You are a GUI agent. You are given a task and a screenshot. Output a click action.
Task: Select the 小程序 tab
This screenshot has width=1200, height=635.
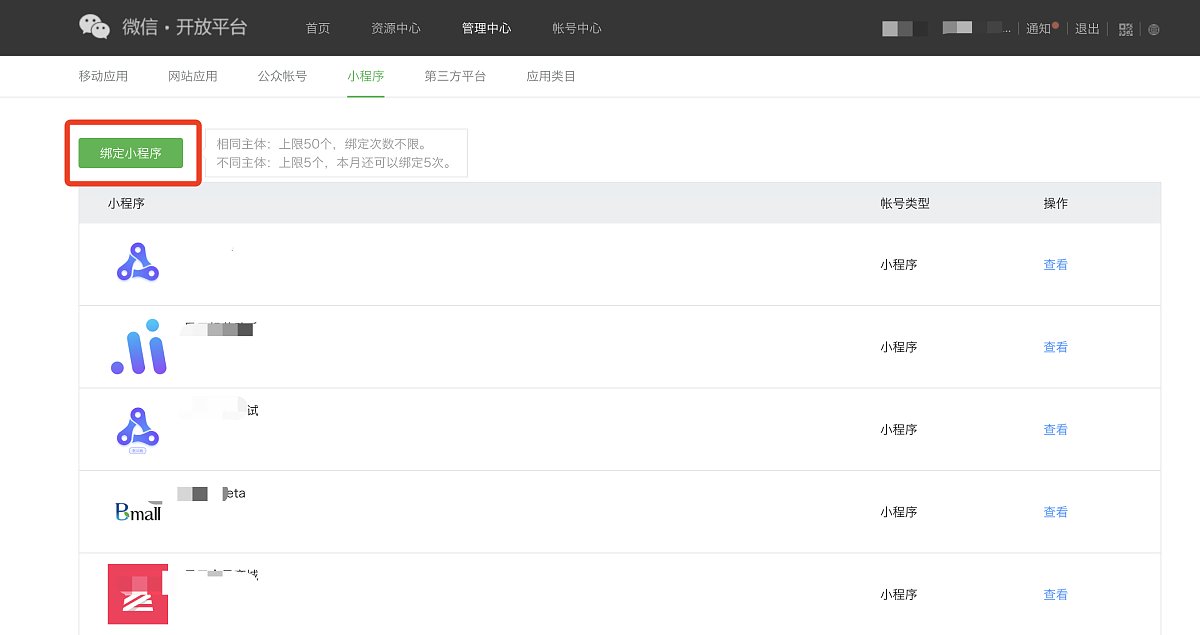tap(366, 76)
